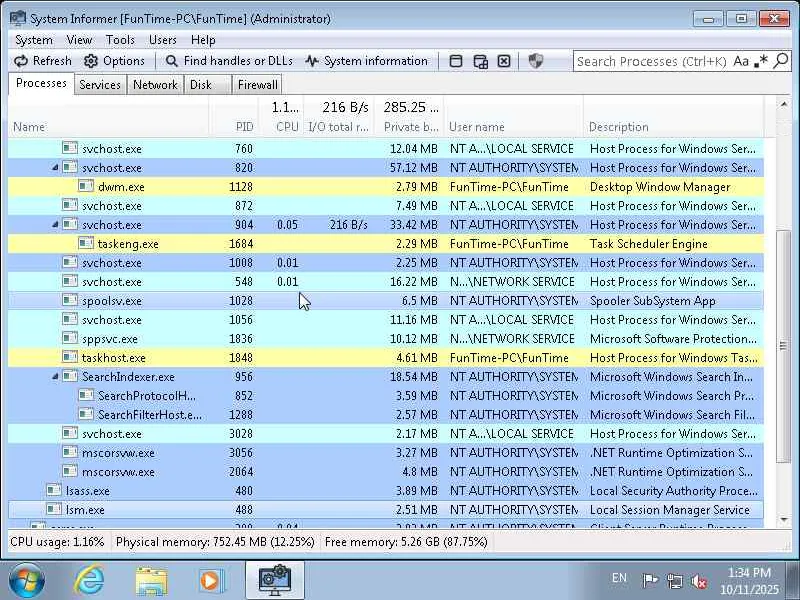The width and height of the screenshot is (800, 600).
Task: Focus the Search Processes input field
Action: coord(652,61)
